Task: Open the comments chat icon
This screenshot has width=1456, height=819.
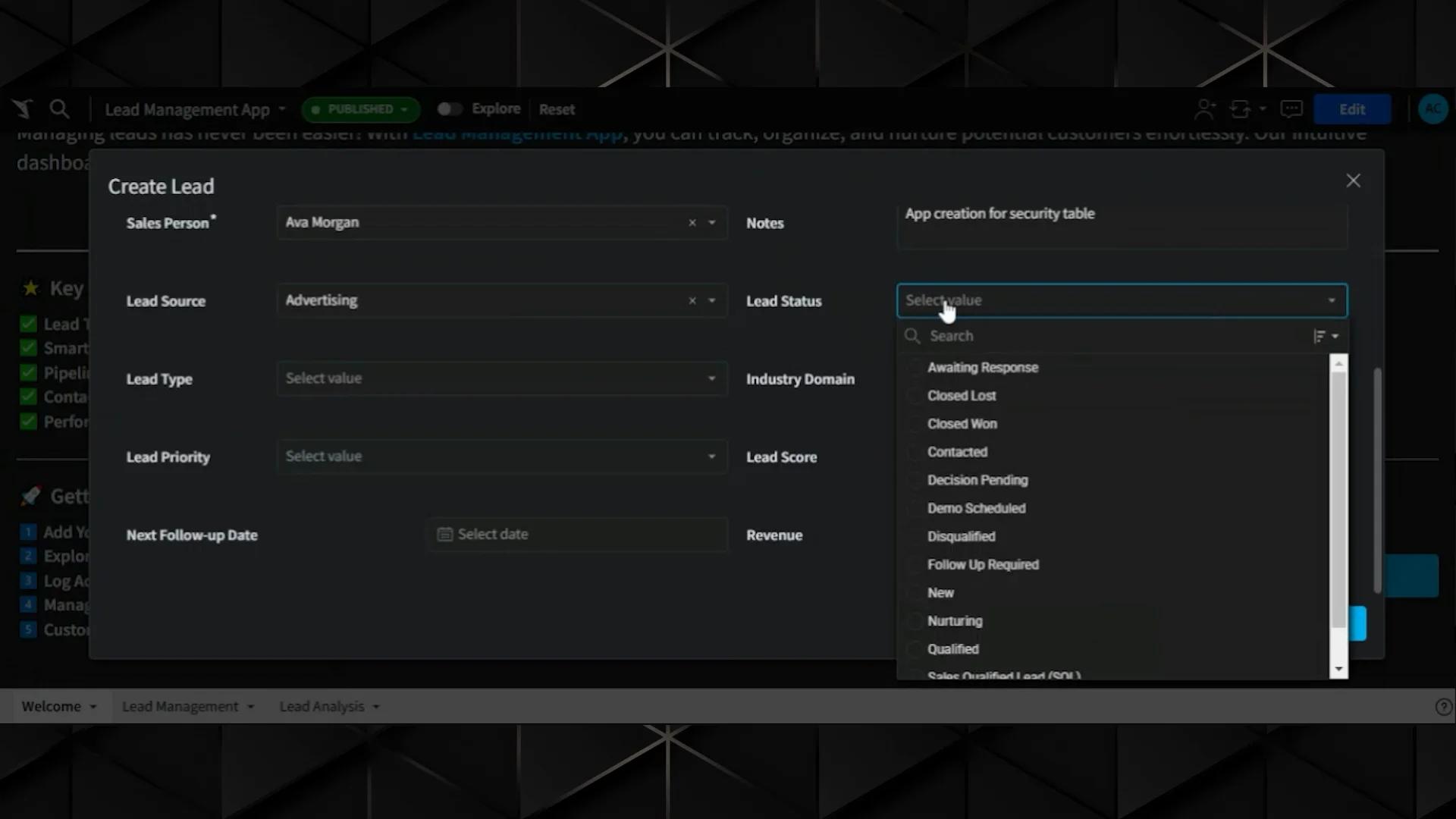Action: pos(1291,109)
